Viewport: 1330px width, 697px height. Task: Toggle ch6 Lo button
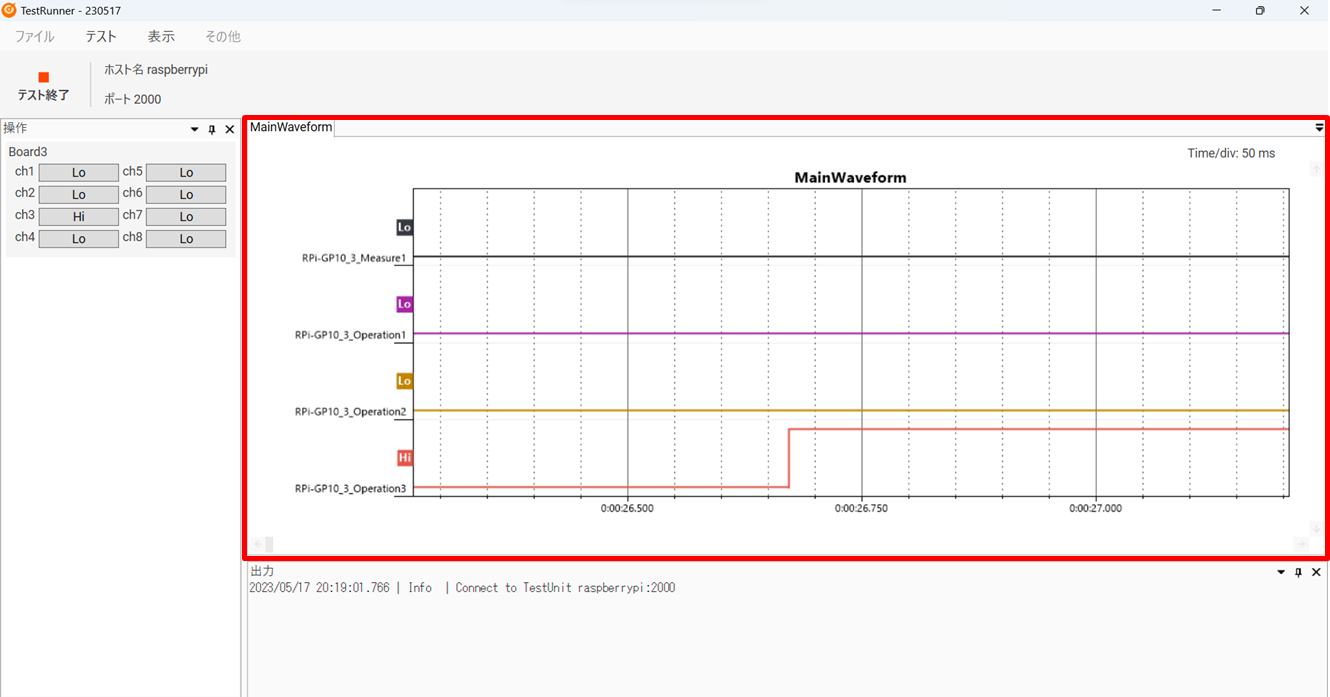pos(186,195)
